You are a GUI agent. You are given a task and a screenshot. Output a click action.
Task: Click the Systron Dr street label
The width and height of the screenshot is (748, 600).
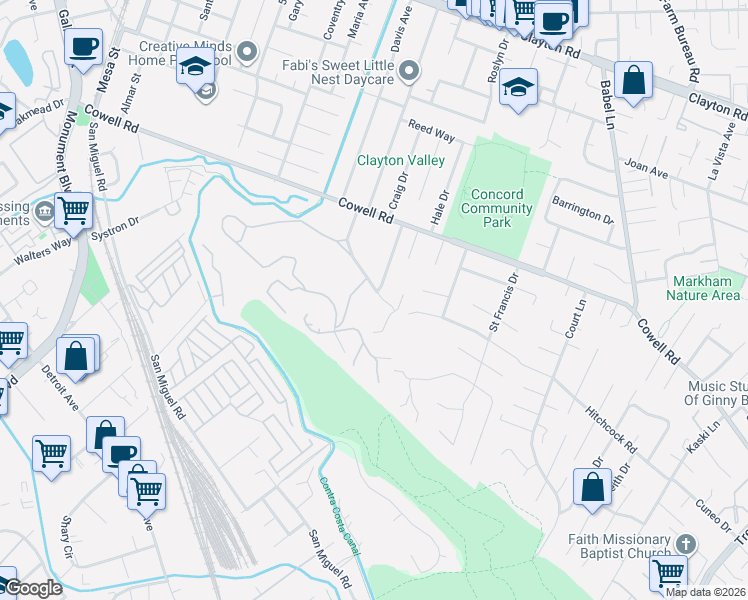click(115, 228)
